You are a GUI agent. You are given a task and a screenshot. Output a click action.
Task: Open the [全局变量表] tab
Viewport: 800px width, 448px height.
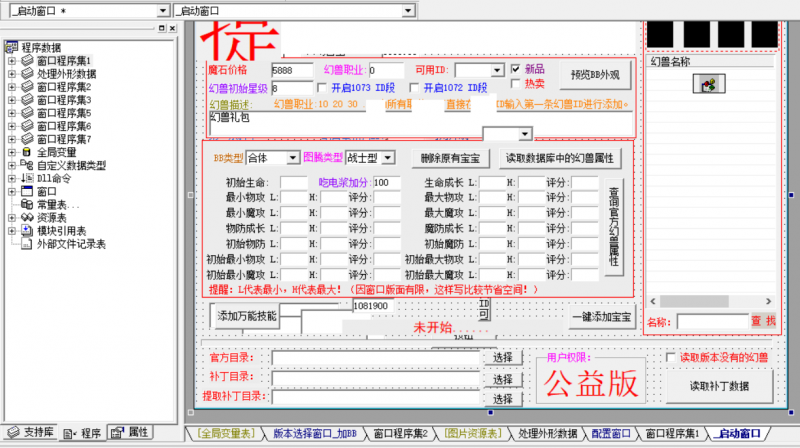tap(226, 434)
